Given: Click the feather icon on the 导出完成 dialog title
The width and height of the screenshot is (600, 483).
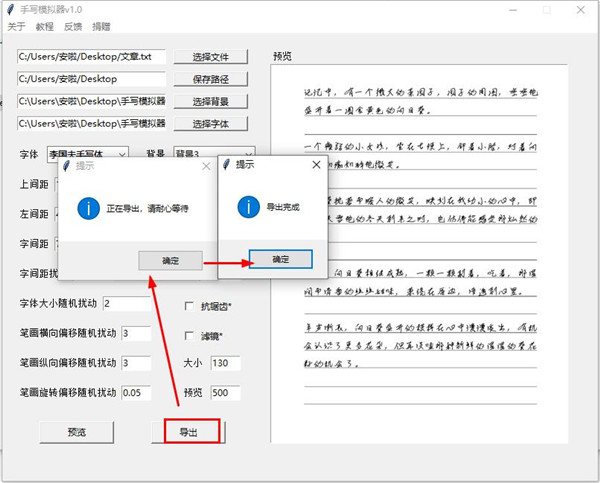Looking at the screenshot, I should (227, 163).
